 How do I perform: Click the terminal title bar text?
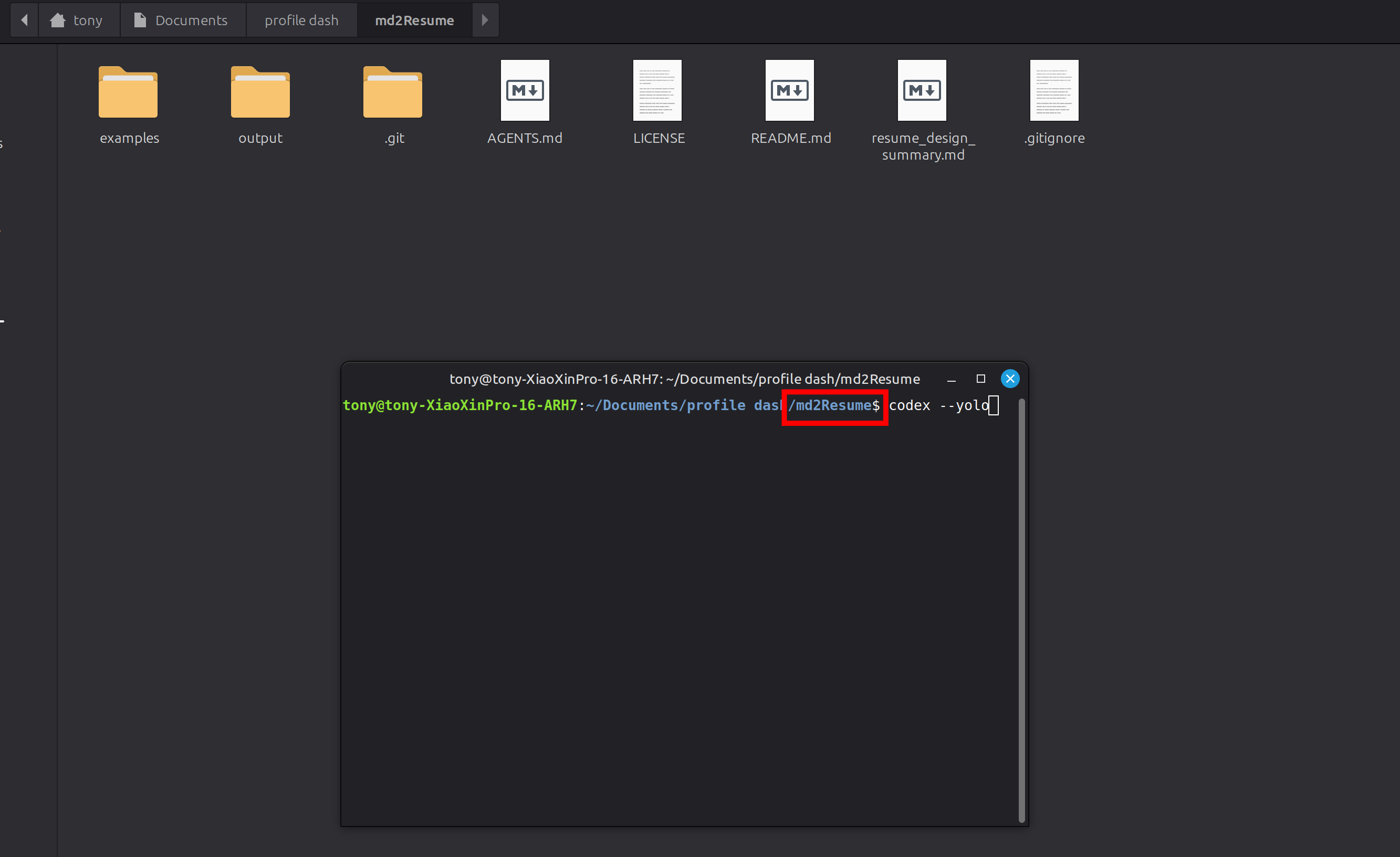(685, 379)
